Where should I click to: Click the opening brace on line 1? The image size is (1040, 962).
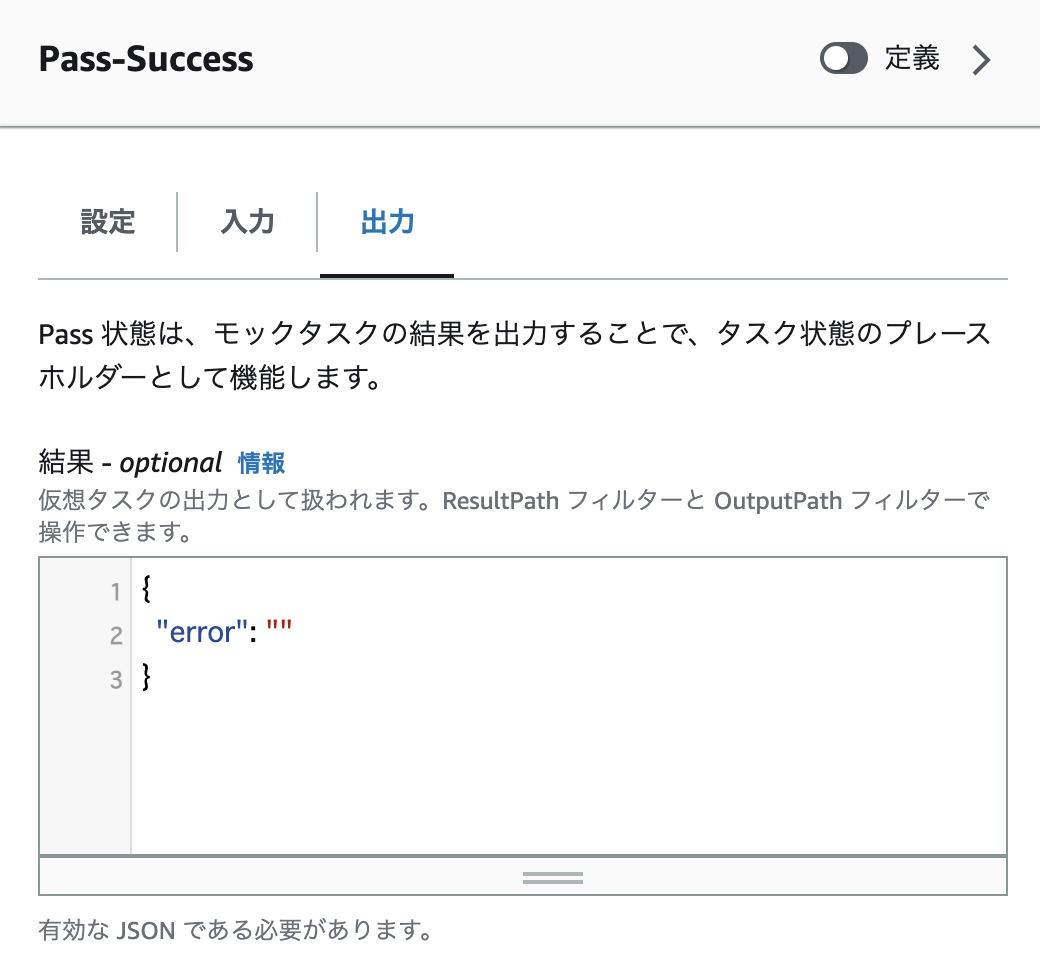click(x=147, y=588)
